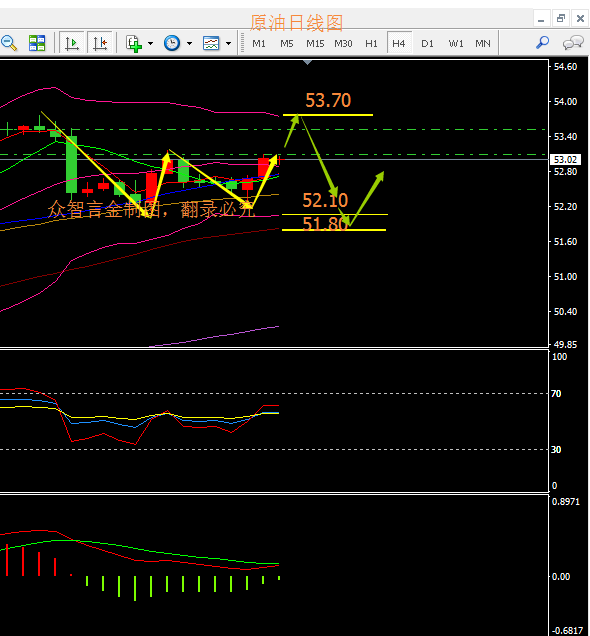Click the clock periodicity icon
The height and width of the screenshot is (636, 590).
[172, 43]
